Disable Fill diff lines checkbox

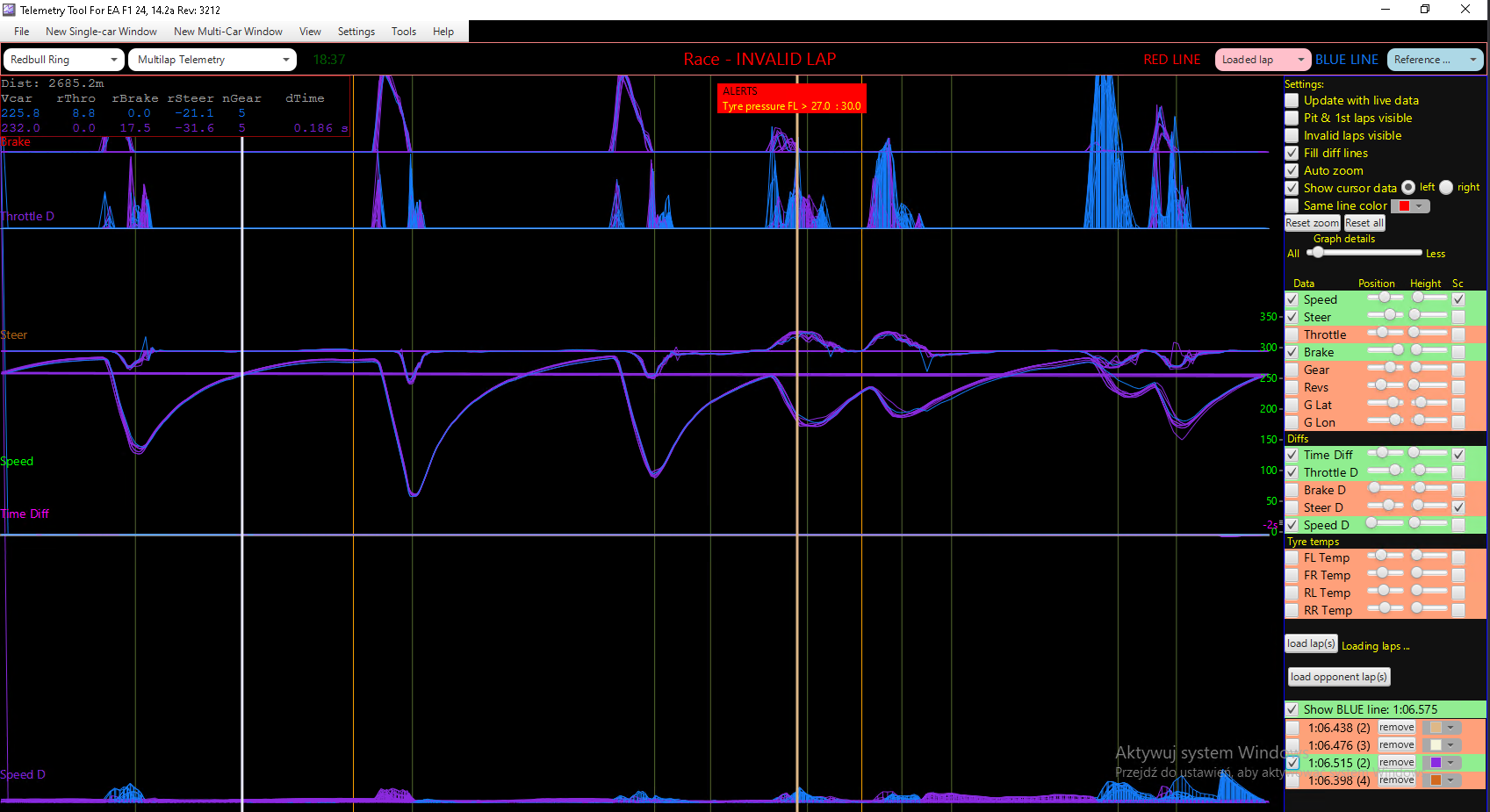tap(1292, 154)
